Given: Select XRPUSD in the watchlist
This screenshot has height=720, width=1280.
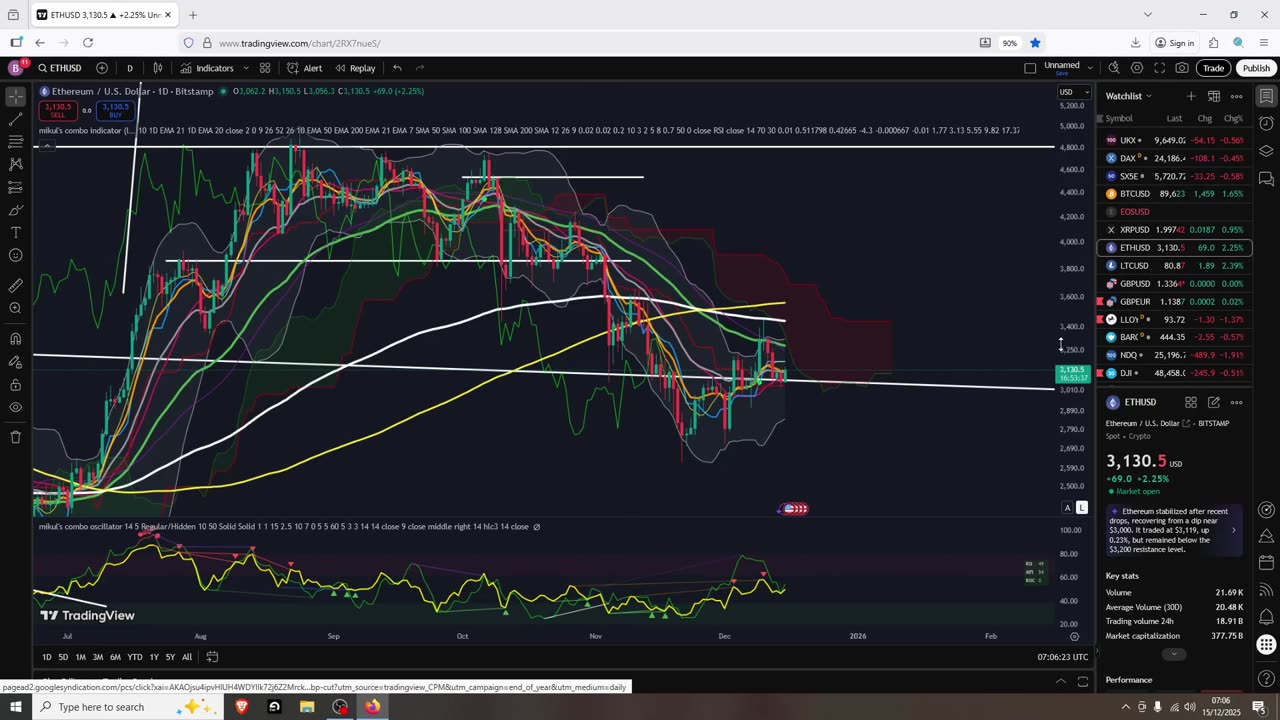Looking at the screenshot, I should coord(1174,230).
